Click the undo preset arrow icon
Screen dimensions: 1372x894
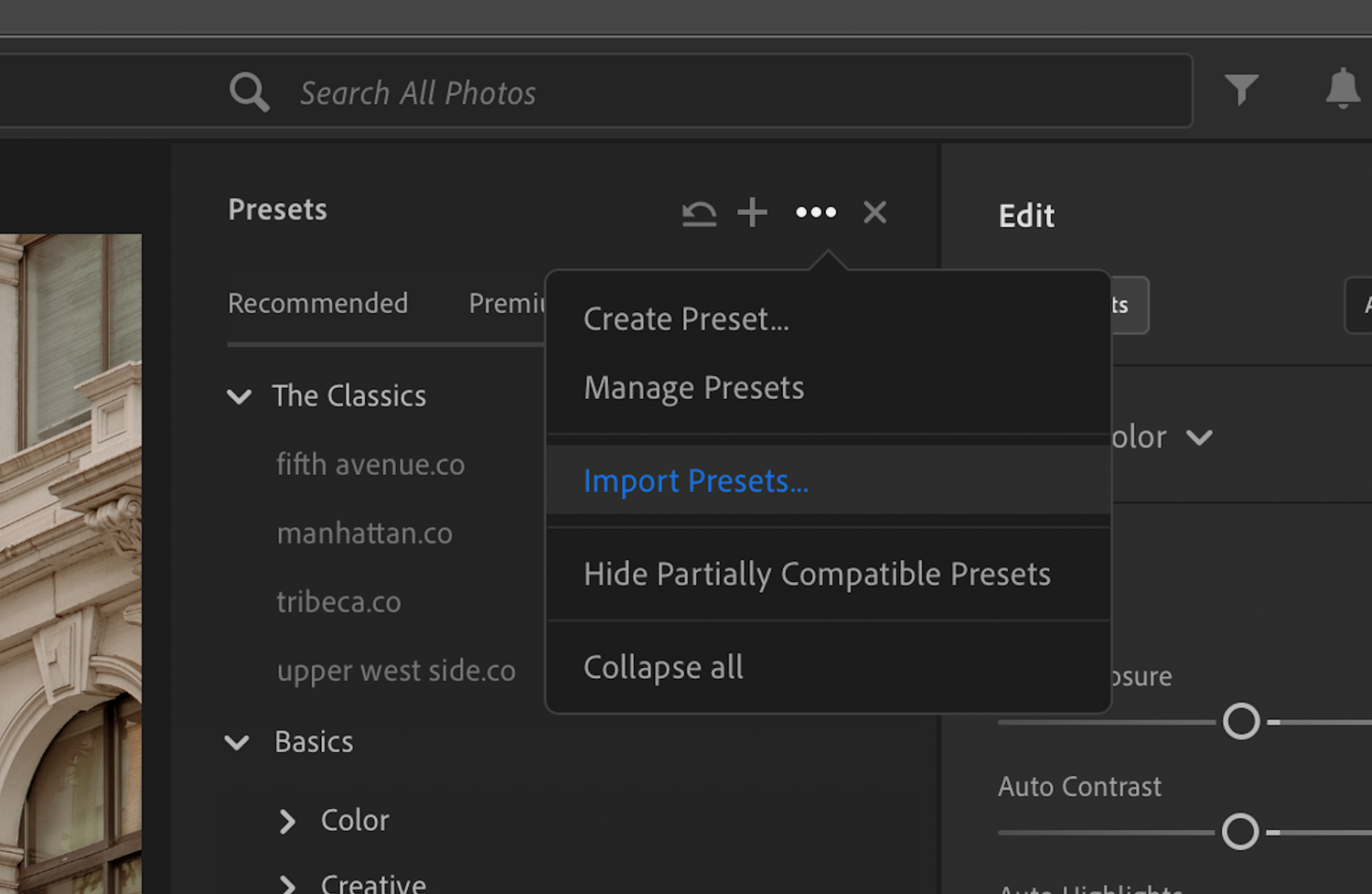coord(699,213)
